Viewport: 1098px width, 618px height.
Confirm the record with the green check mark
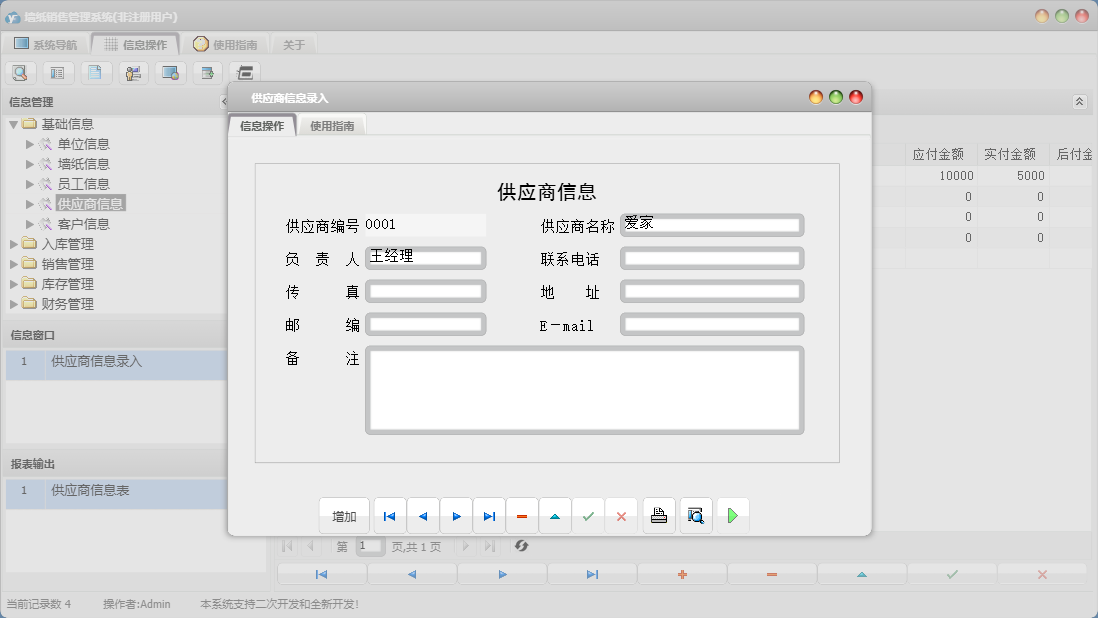[588, 515]
